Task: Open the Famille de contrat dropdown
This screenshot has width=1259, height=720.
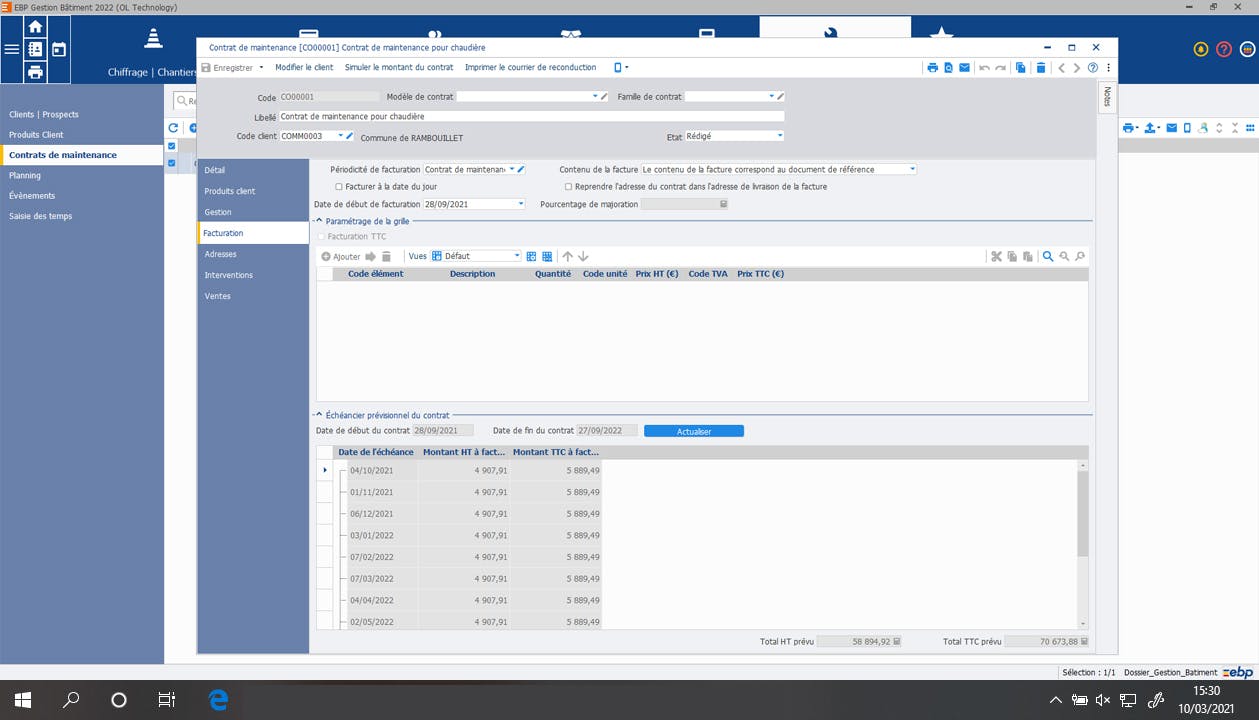Action: (771, 97)
